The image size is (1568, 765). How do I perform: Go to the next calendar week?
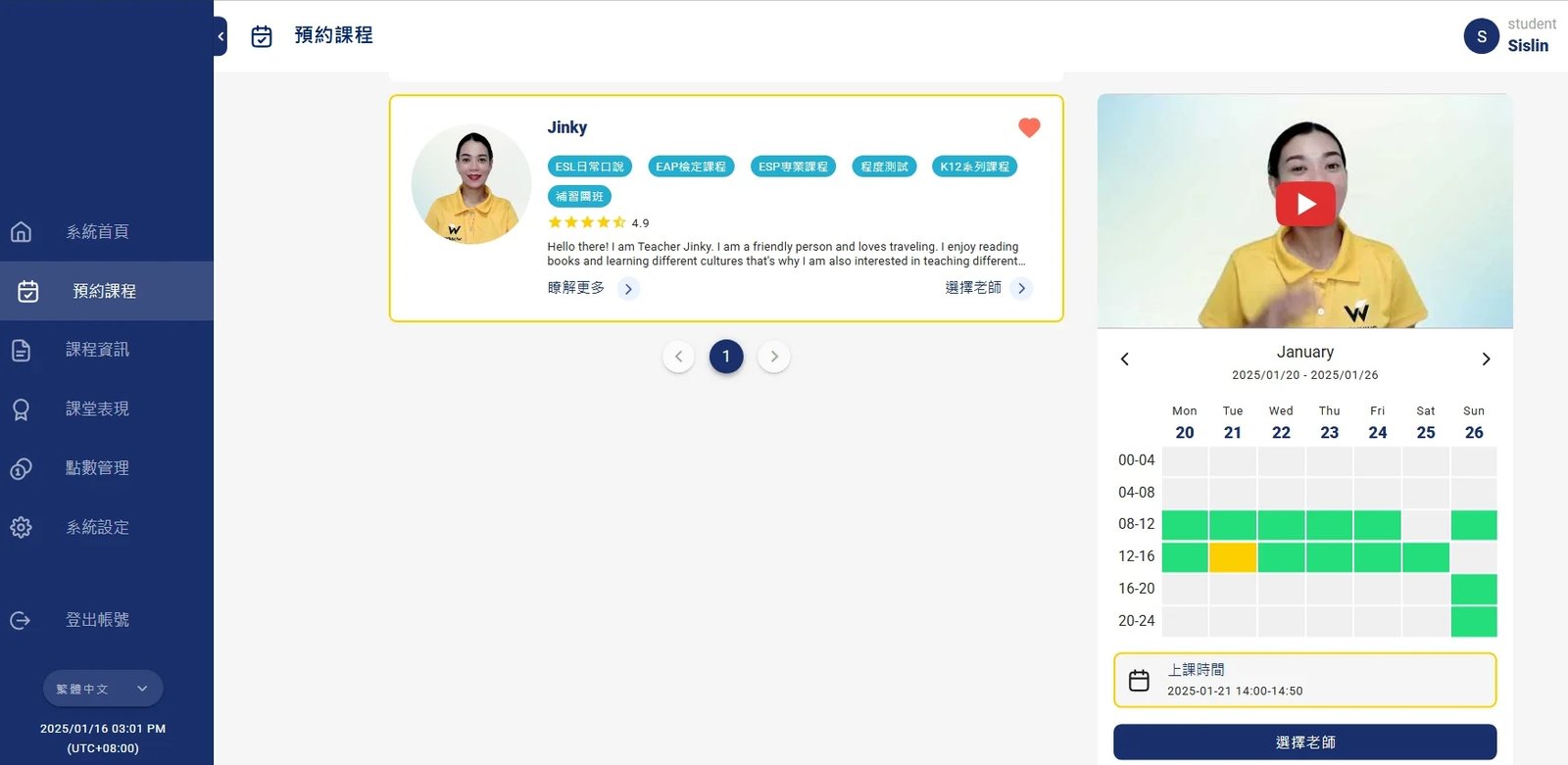point(1486,359)
